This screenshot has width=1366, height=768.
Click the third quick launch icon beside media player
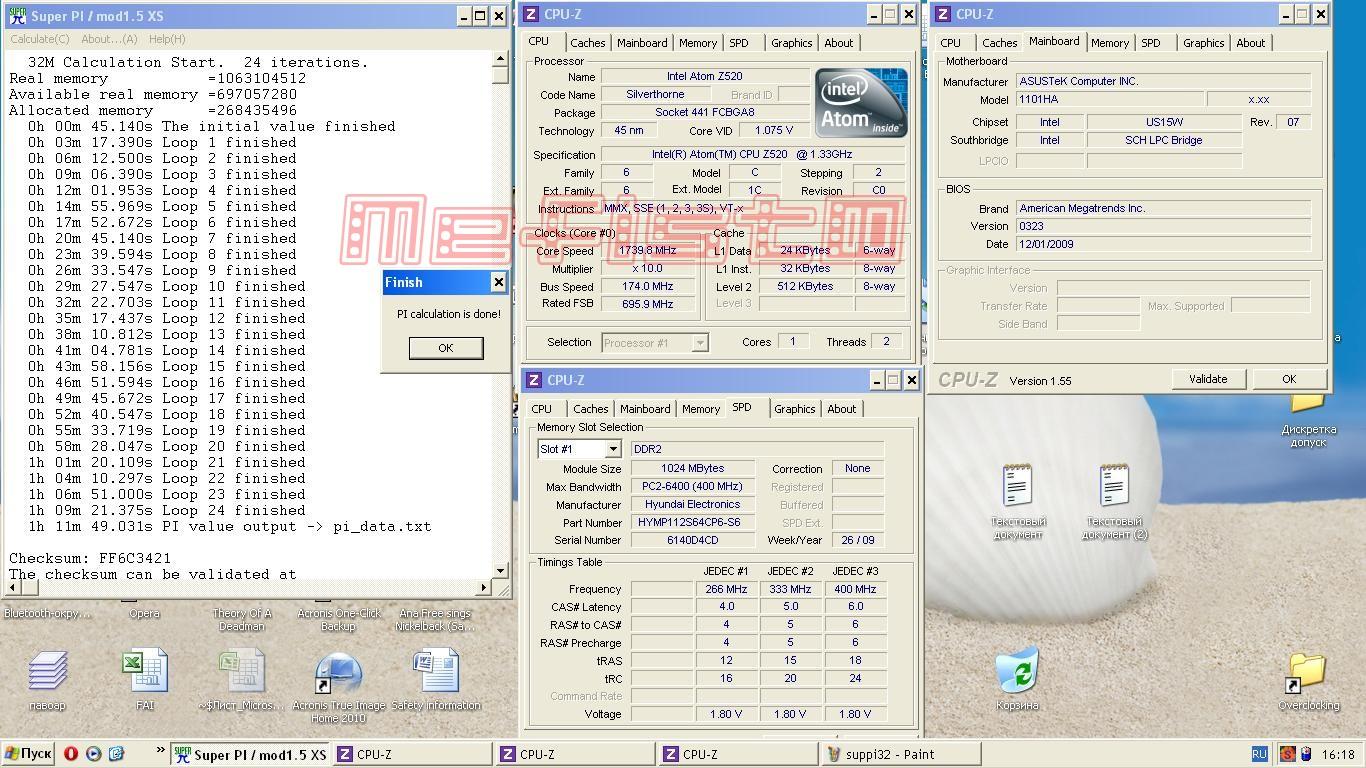pyautogui.click(x=116, y=754)
